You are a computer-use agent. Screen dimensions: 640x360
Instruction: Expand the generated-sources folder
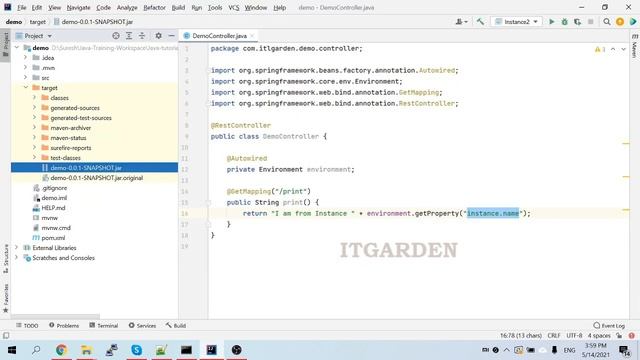click(35, 107)
